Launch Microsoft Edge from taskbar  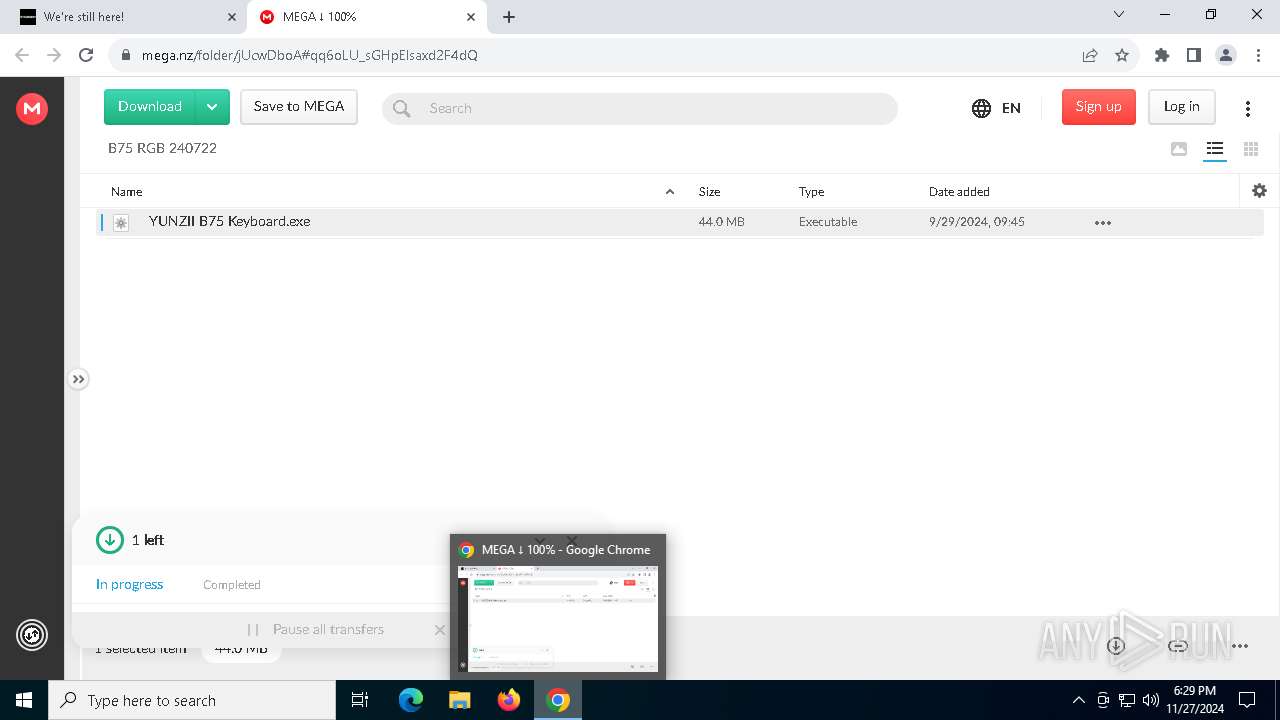411,700
